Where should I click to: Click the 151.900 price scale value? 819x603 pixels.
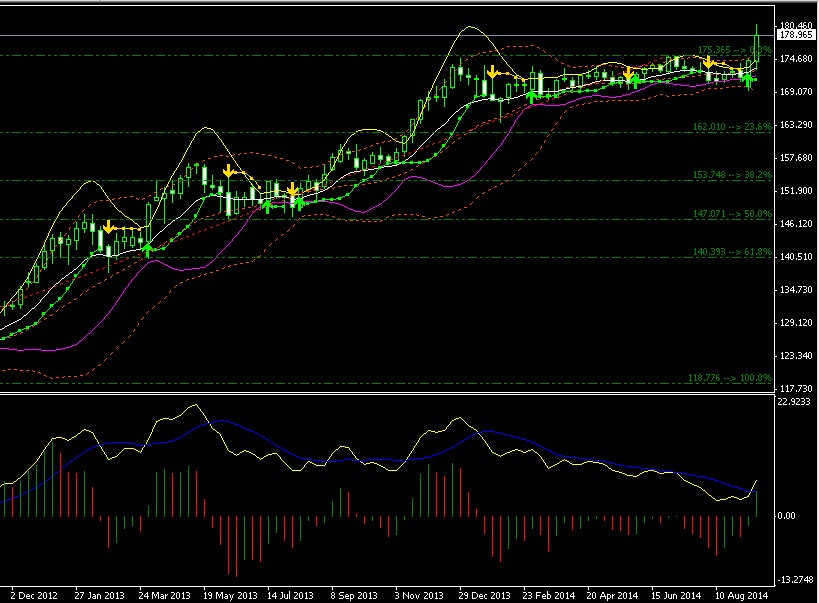(796, 190)
